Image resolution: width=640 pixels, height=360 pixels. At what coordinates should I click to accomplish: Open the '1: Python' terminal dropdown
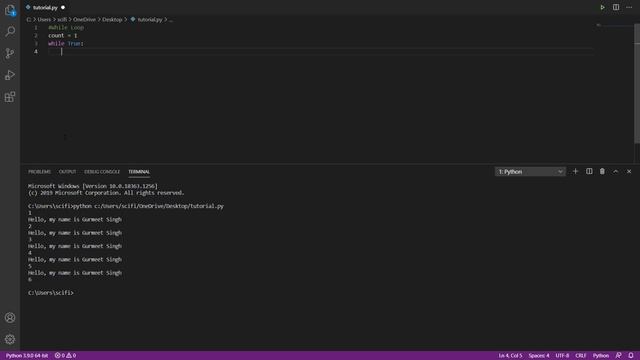click(x=530, y=172)
